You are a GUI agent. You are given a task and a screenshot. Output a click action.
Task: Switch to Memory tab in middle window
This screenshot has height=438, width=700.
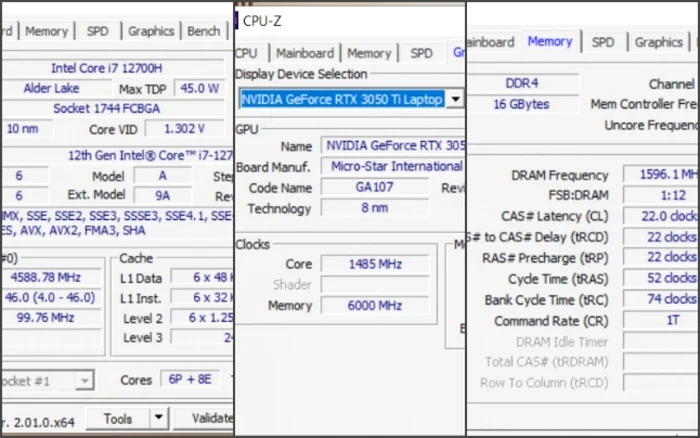(x=369, y=54)
